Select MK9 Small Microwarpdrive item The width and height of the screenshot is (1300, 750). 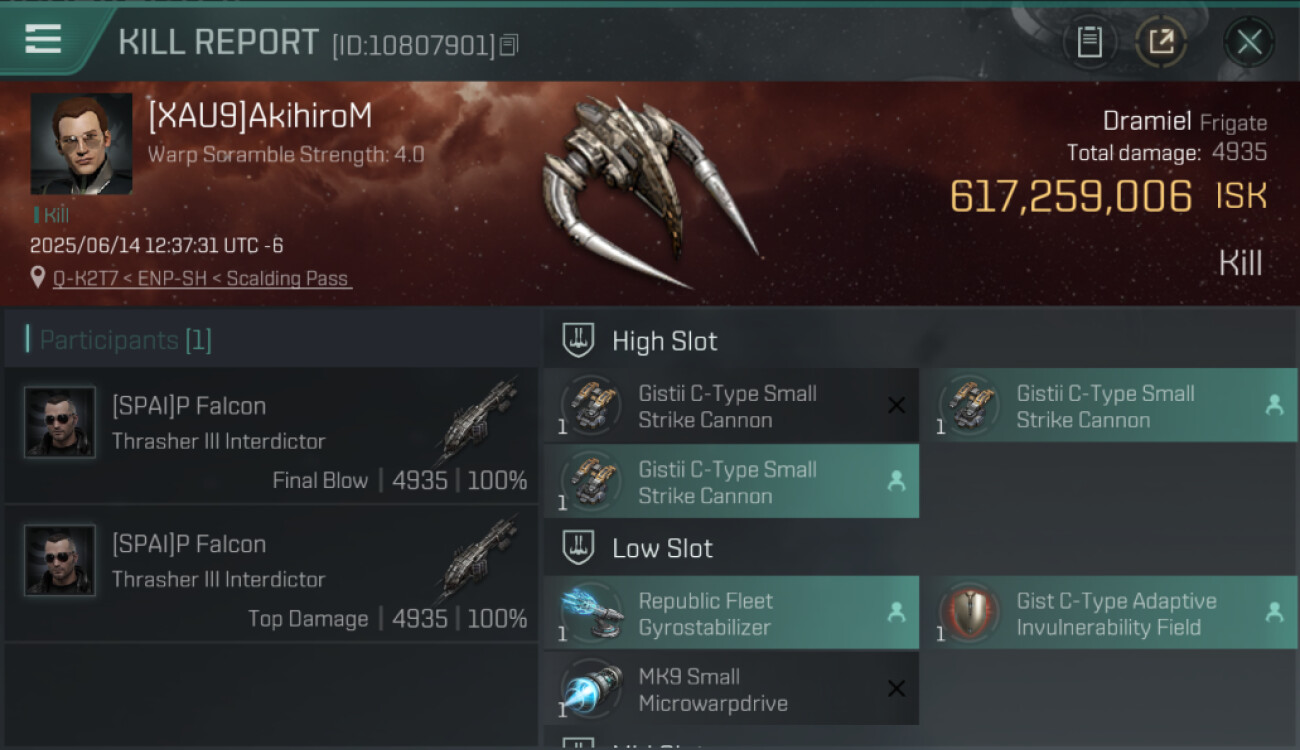pyautogui.click(x=731, y=689)
